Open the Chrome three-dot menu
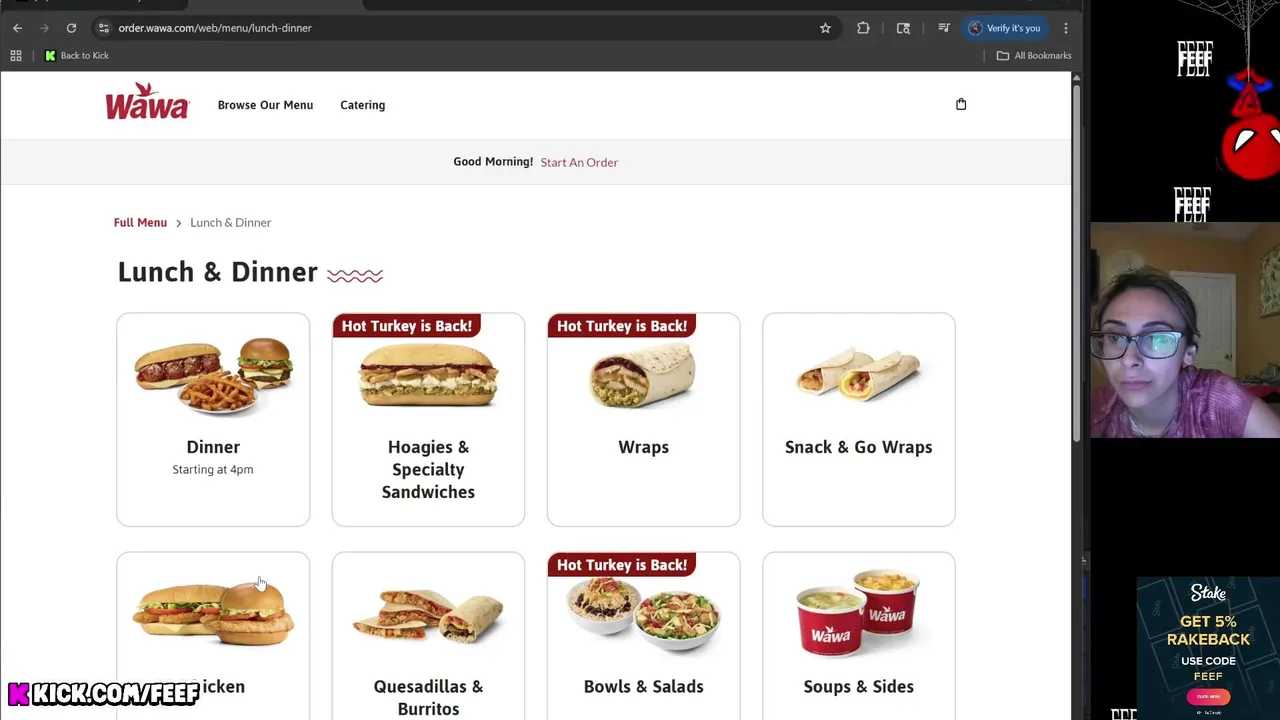Image resolution: width=1280 pixels, height=720 pixels. pos(1066,28)
